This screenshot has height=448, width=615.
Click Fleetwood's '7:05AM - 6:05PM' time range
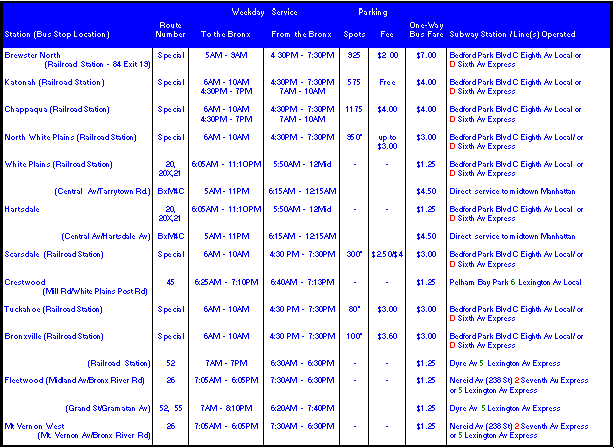click(226, 380)
